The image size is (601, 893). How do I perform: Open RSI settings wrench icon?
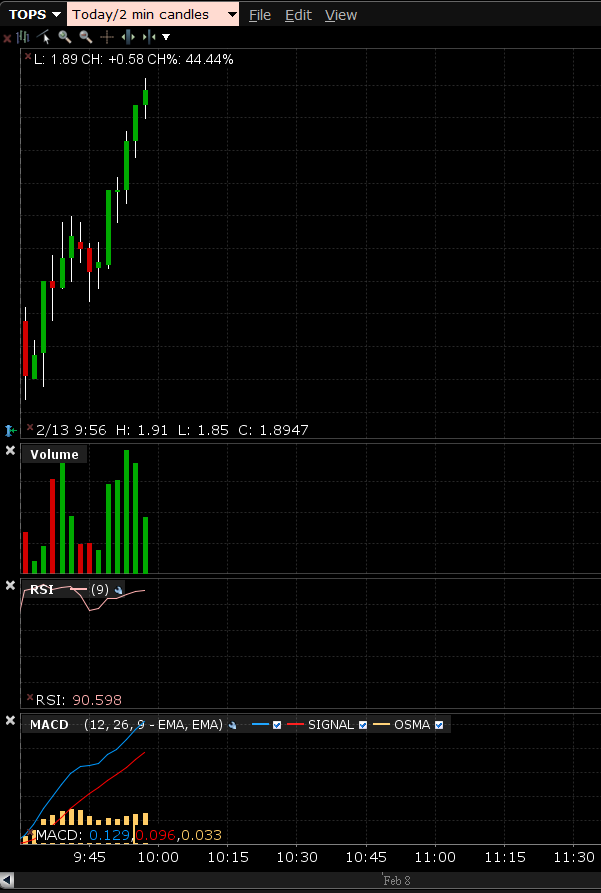pyautogui.click(x=118, y=590)
